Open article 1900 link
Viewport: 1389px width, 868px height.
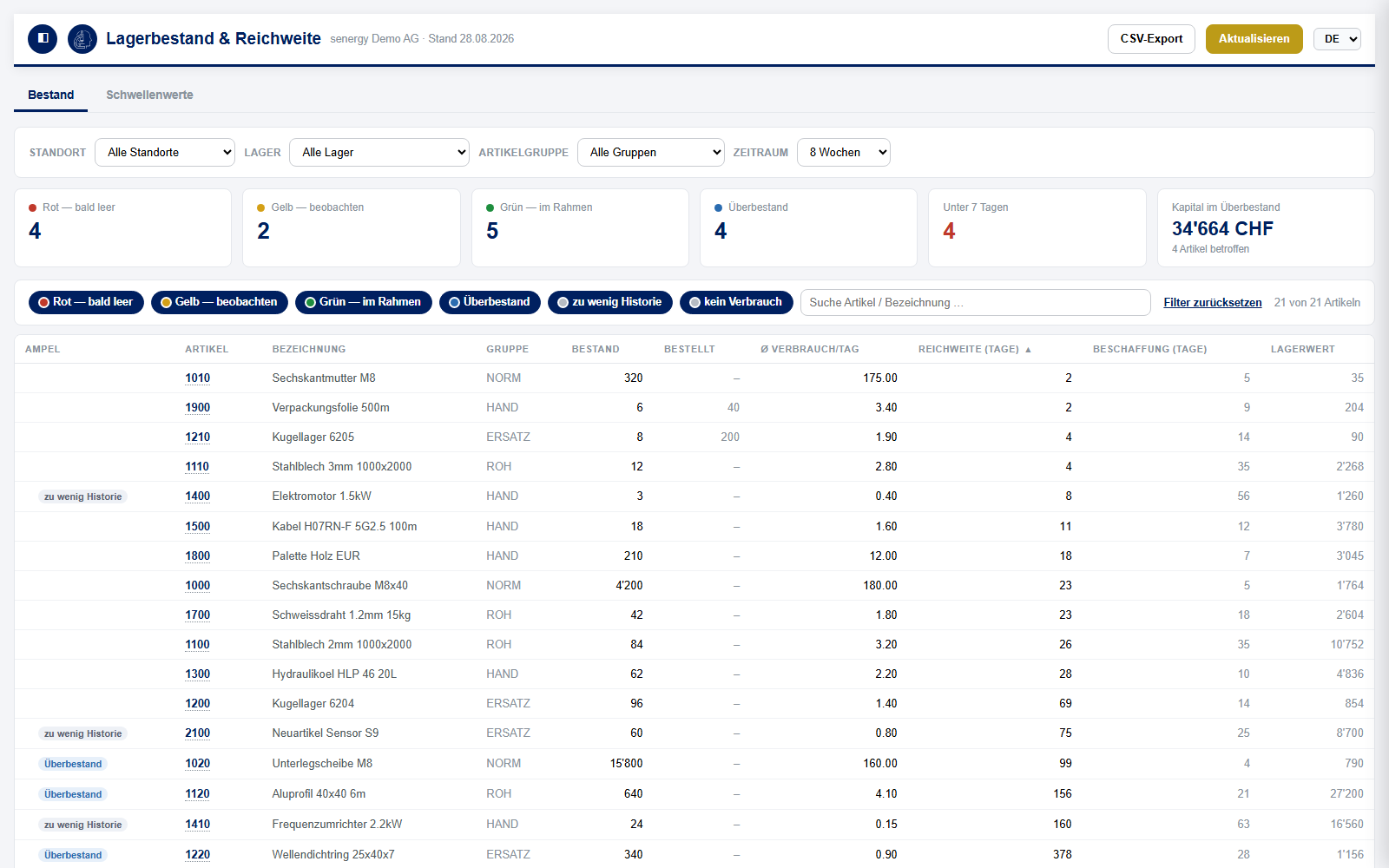pyautogui.click(x=198, y=408)
